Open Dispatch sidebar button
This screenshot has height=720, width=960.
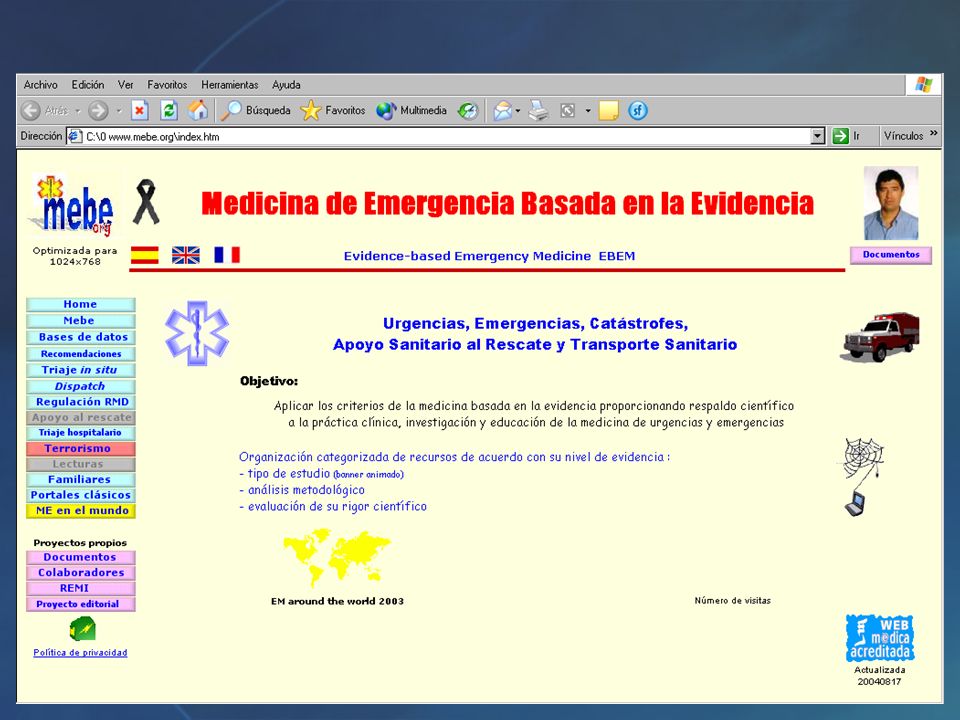point(80,386)
